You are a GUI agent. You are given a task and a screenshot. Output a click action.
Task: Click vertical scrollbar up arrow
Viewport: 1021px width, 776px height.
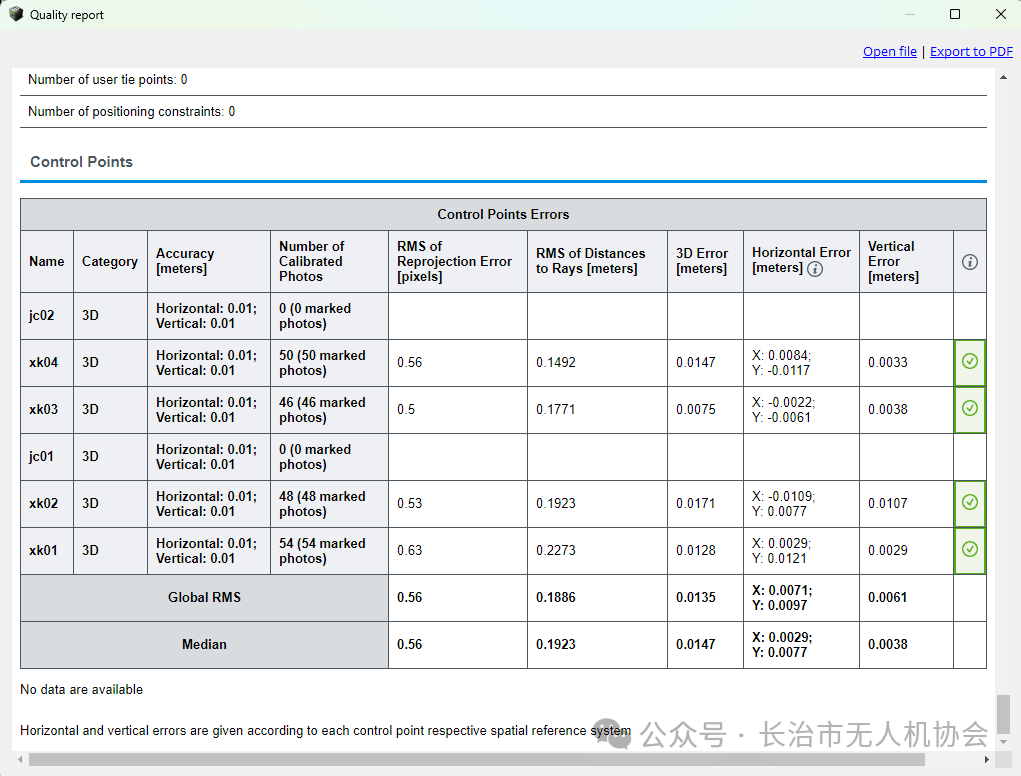(x=1003, y=77)
